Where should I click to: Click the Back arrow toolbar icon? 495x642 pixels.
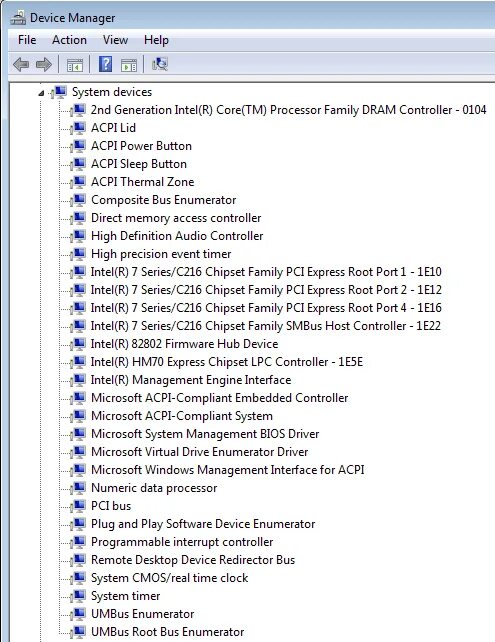(21, 64)
